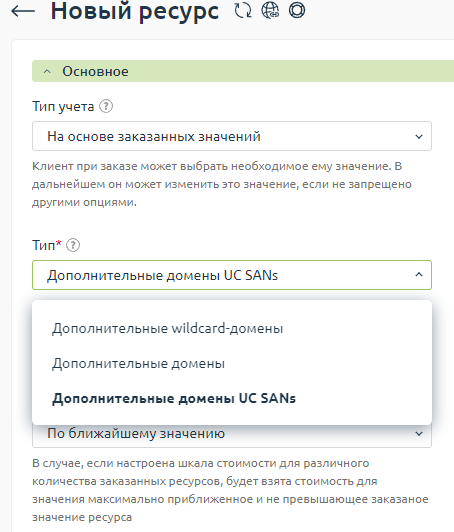The width and height of the screenshot is (454, 532).
Task: Click the refresh arrows icon beside title
Action: [x=243, y=11]
